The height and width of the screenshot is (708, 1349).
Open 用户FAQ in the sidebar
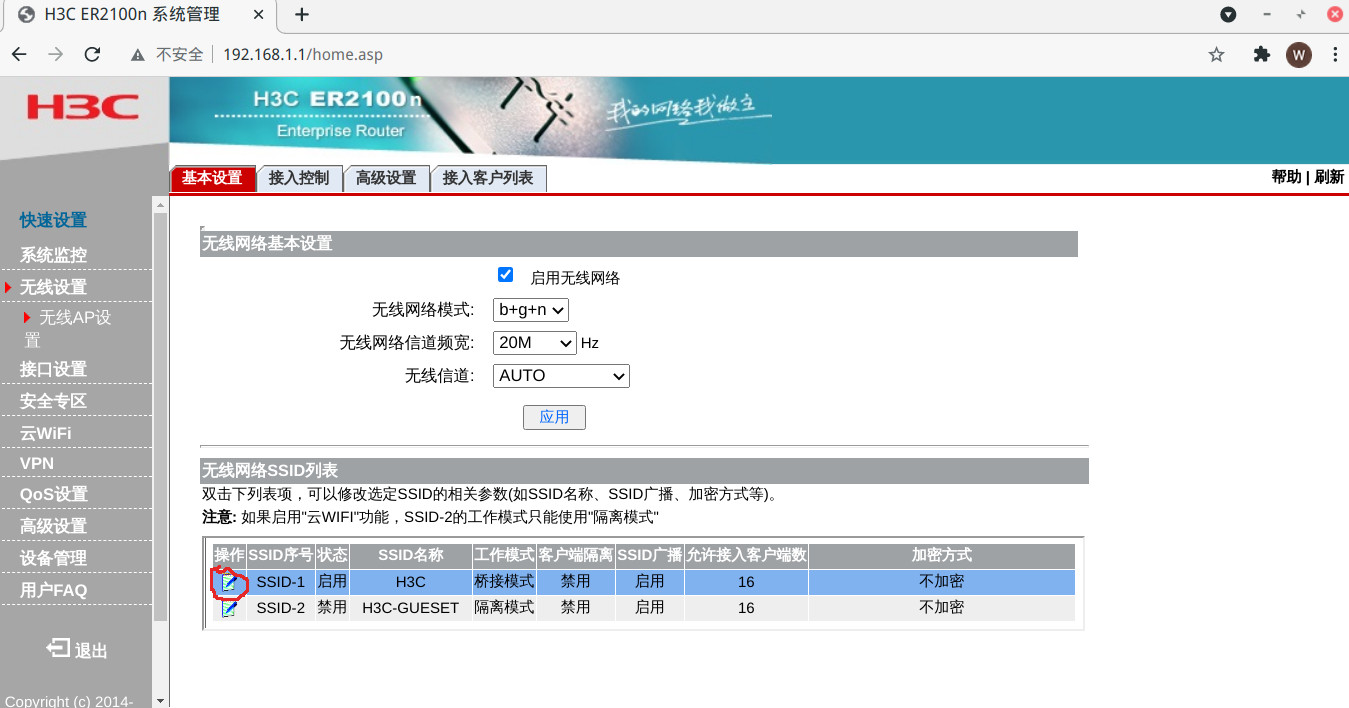54,590
